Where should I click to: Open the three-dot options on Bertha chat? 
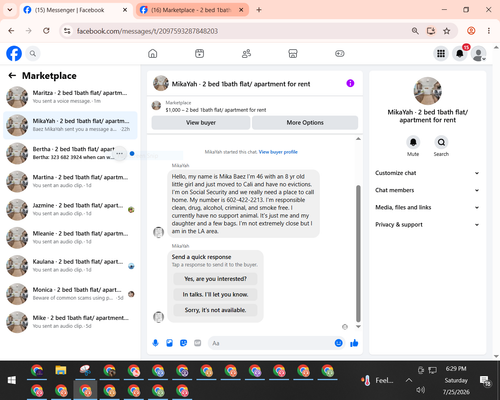point(120,153)
